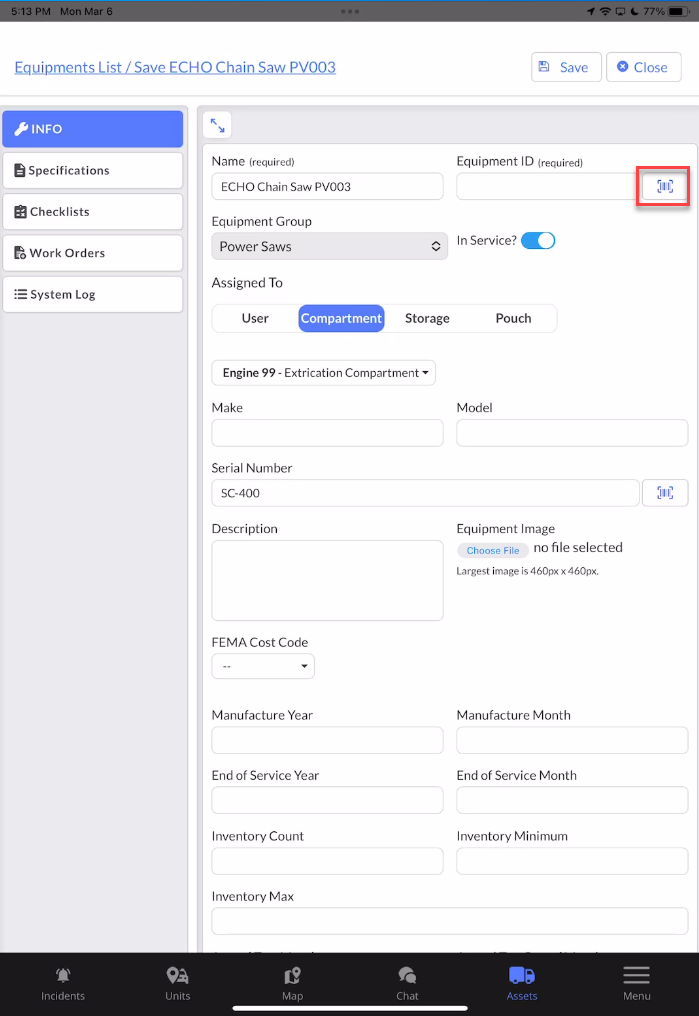This screenshot has height=1016, width=699.
Task: Open the Incidents alarm icon in bottom bar
Action: click(x=63, y=976)
